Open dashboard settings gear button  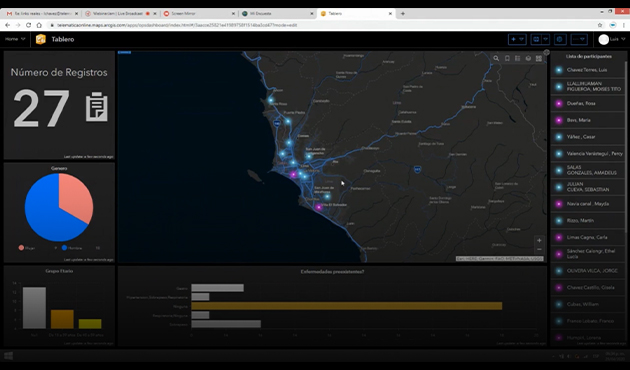pyautogui.click(x=560, y=39)
